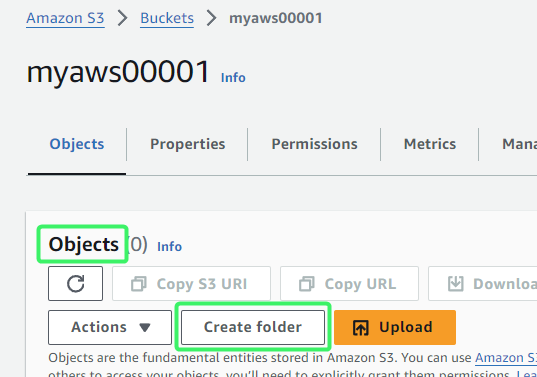Select the Objects tab
The image size is (537, 377).
[x=77, y=144]
